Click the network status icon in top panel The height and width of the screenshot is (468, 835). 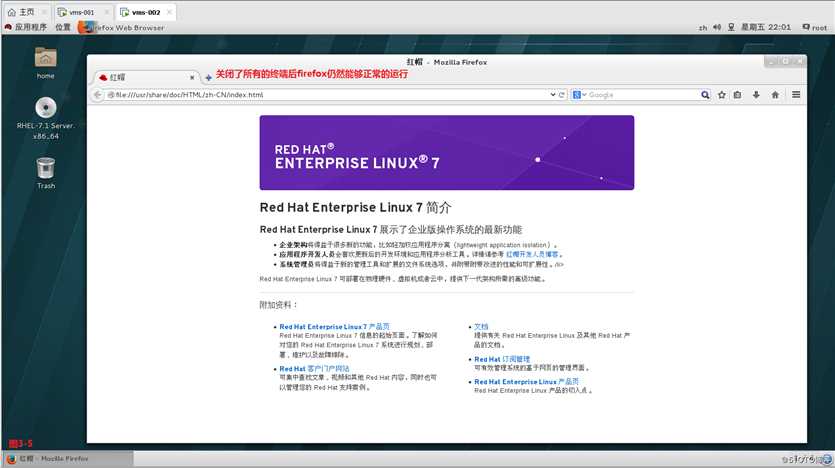point(731,27)
